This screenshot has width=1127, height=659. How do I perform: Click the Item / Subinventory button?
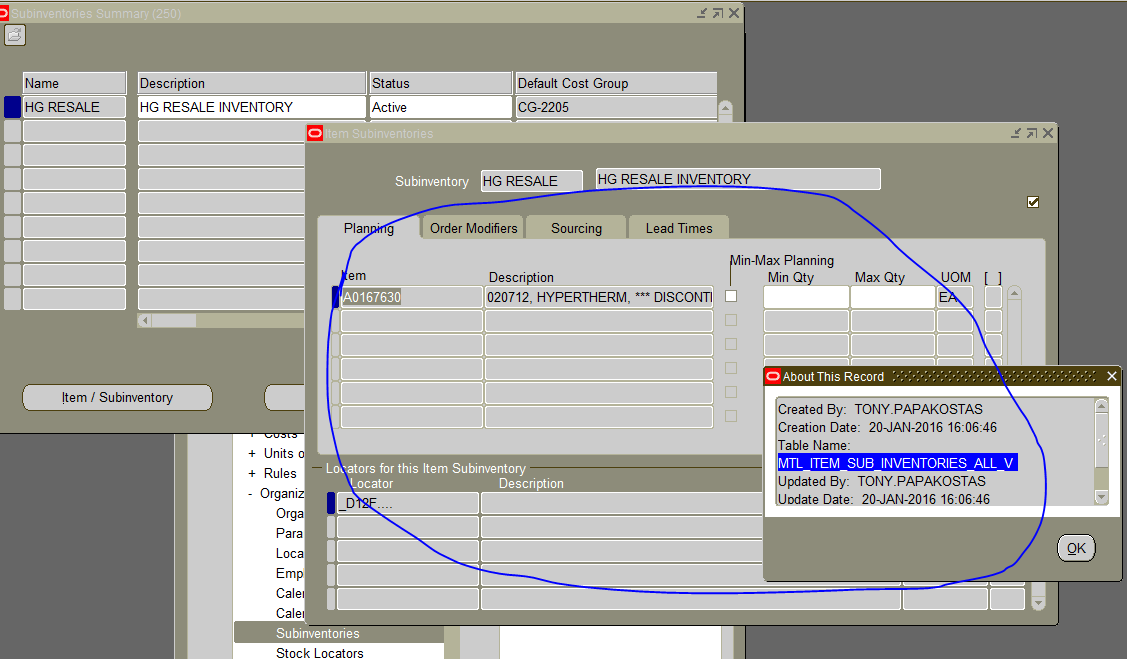click(117, 397)
